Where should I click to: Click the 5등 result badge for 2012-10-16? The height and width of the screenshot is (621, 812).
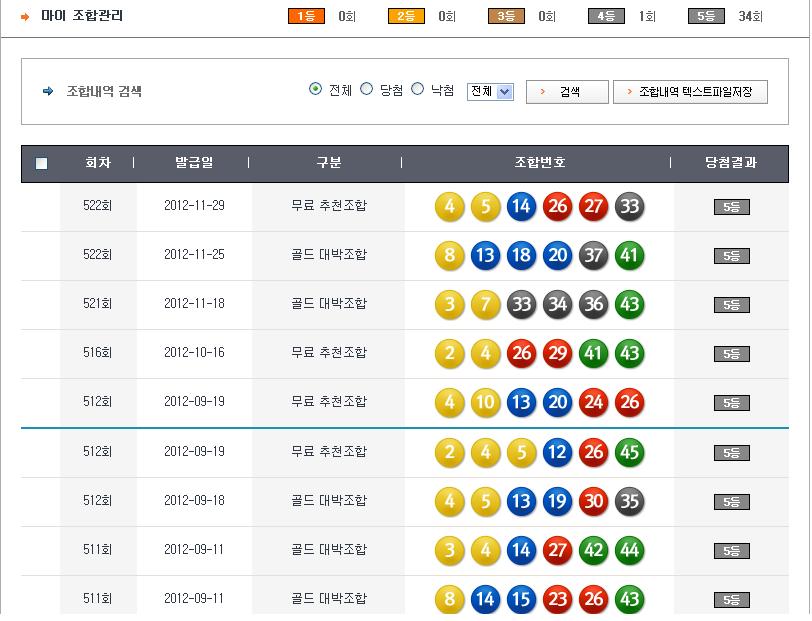tap(731, 354)
